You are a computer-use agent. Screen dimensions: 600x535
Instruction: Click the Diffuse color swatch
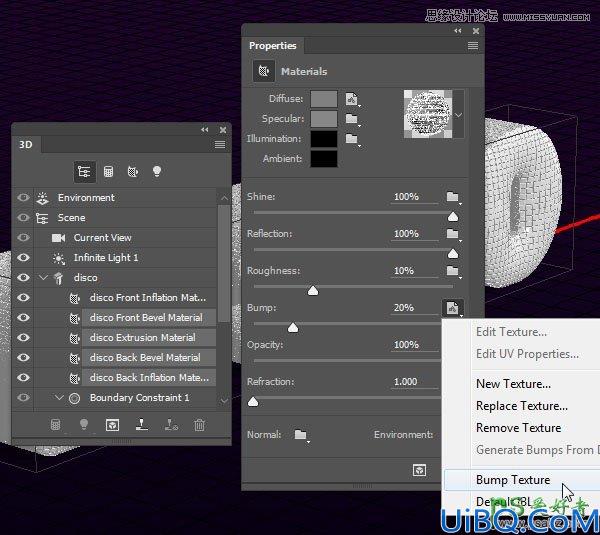tap(324, 99)
